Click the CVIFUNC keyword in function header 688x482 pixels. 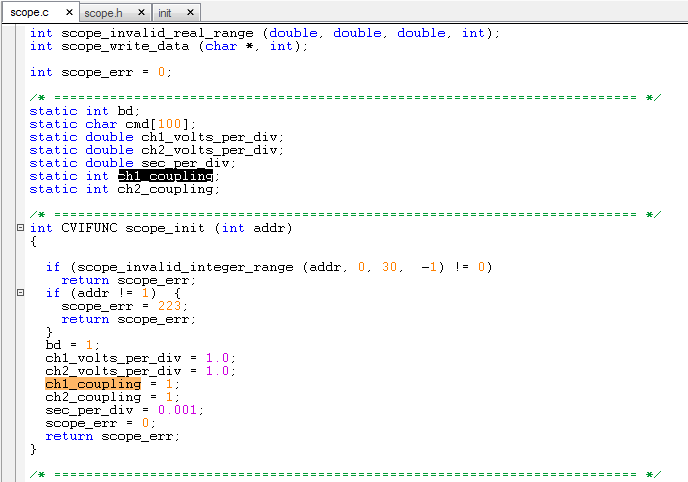coord(89,228)
